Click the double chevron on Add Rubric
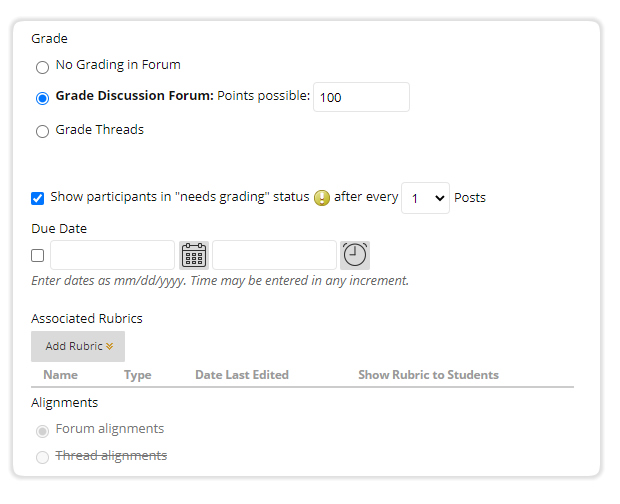 [x=110, y=346]
